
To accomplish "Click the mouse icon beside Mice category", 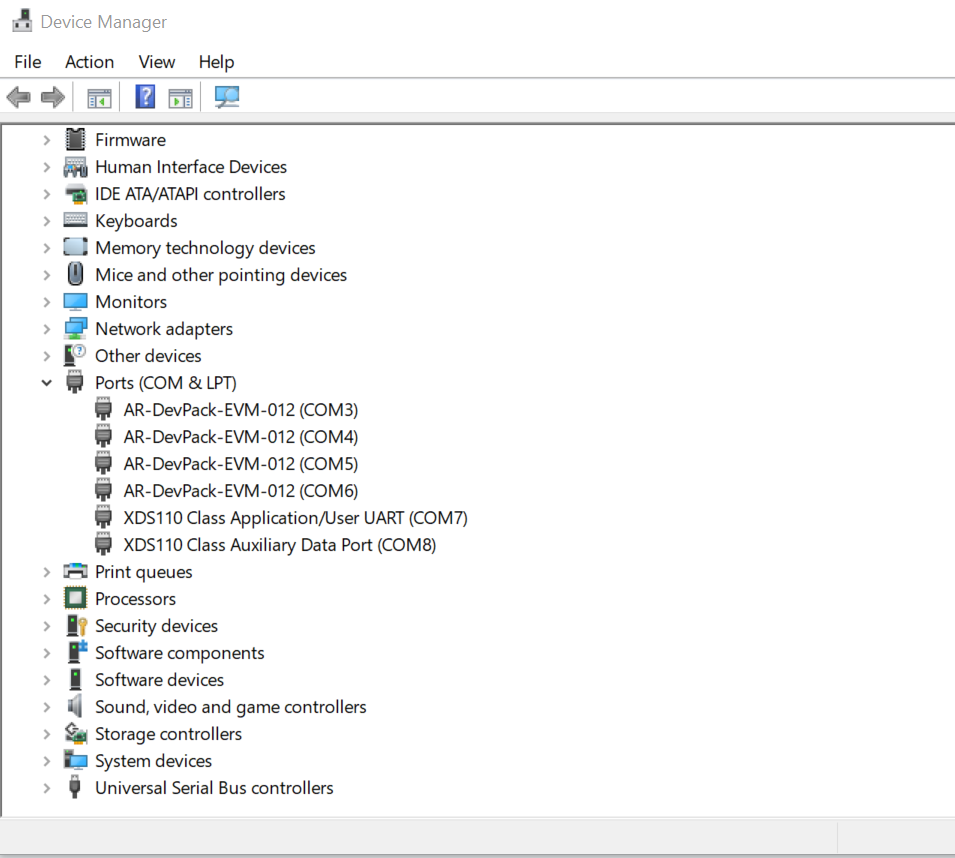I will pos(76,274).
